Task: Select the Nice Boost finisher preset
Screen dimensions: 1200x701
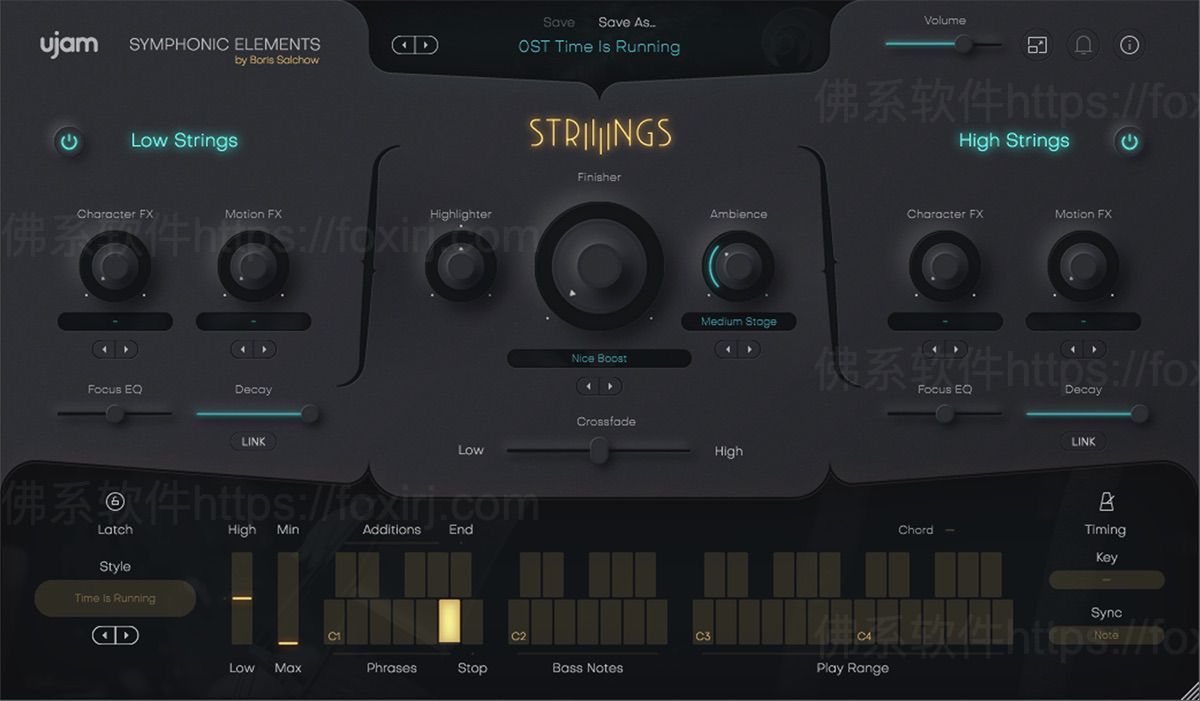Action: [599, 358]
